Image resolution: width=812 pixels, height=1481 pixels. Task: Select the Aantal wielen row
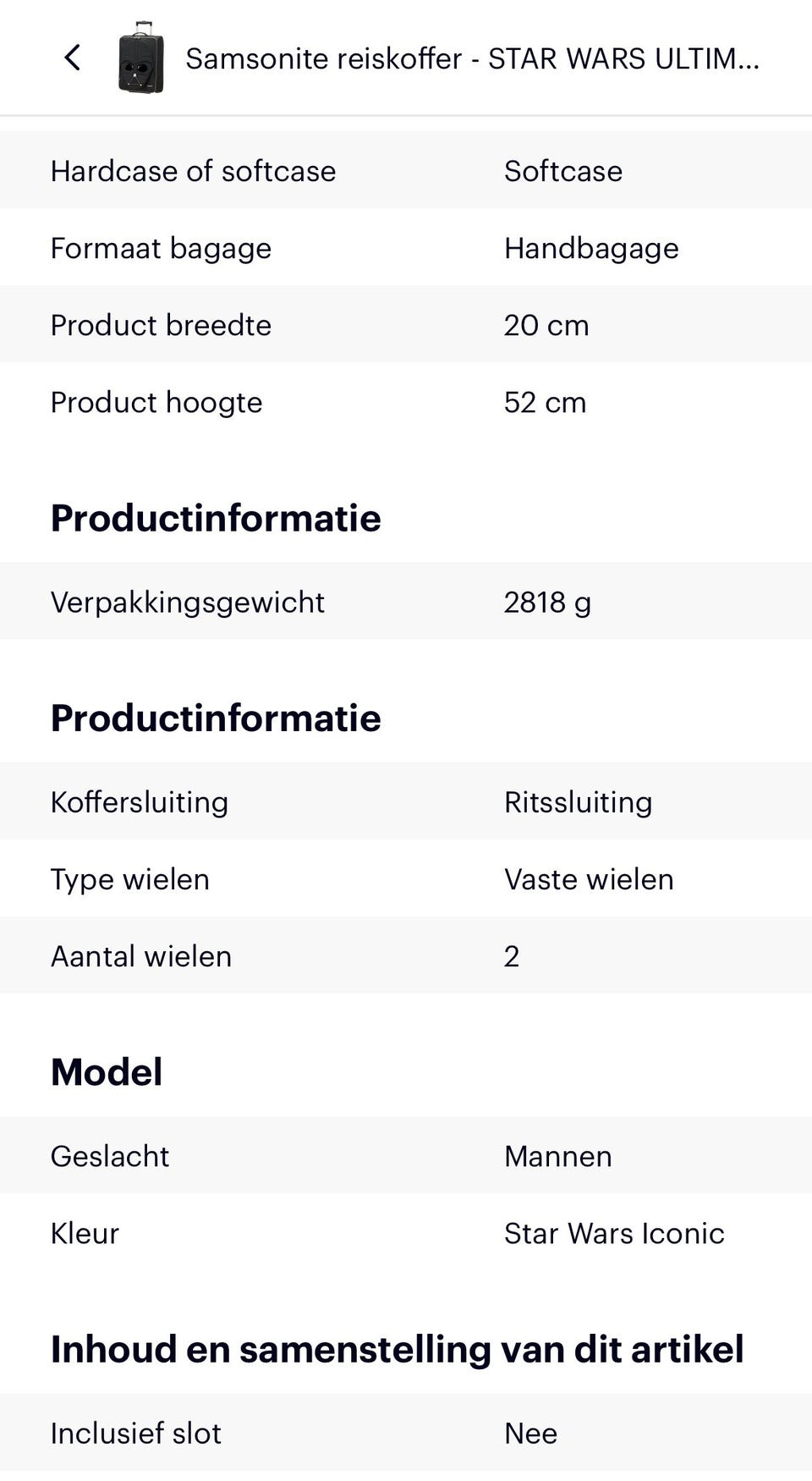406,956
